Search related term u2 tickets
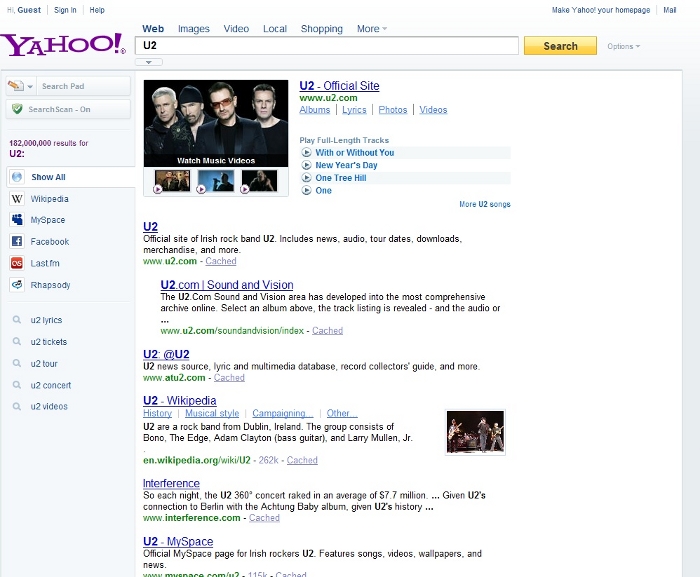Screen dimensions: 700x577 tap(49, 342)
